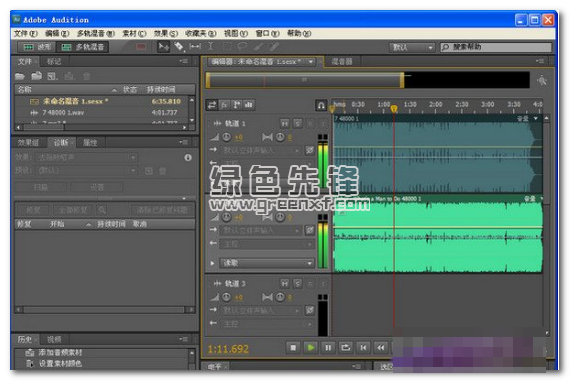Mute 轨道 1 with M button
This screenshot has width=570, height=381.
tap(285, 124)
